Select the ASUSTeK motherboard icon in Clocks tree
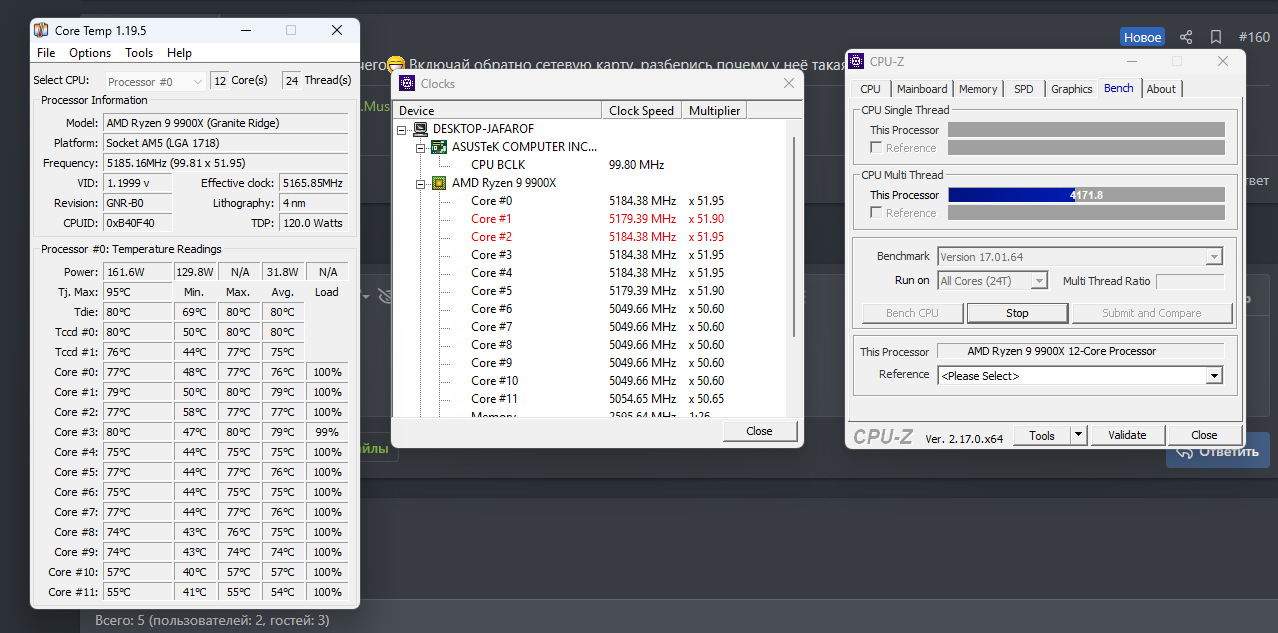 click(x=439, y=147)
